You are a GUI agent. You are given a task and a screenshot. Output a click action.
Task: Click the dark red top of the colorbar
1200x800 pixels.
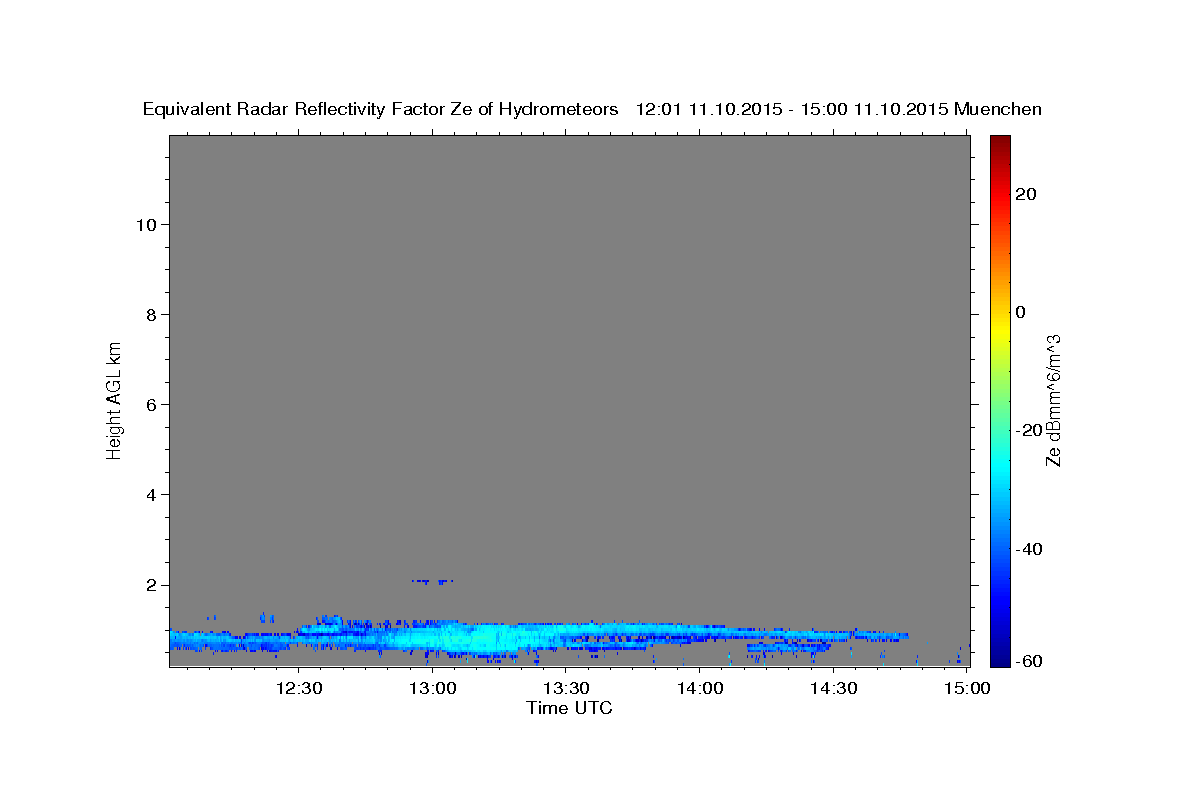coord(1001,143)
